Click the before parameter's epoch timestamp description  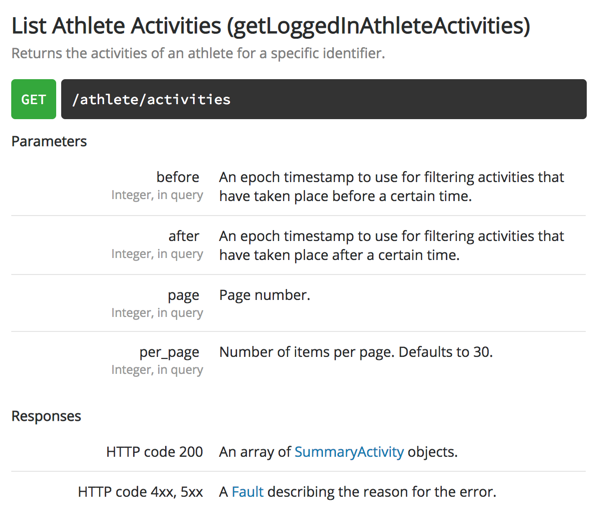coord(392,187)
